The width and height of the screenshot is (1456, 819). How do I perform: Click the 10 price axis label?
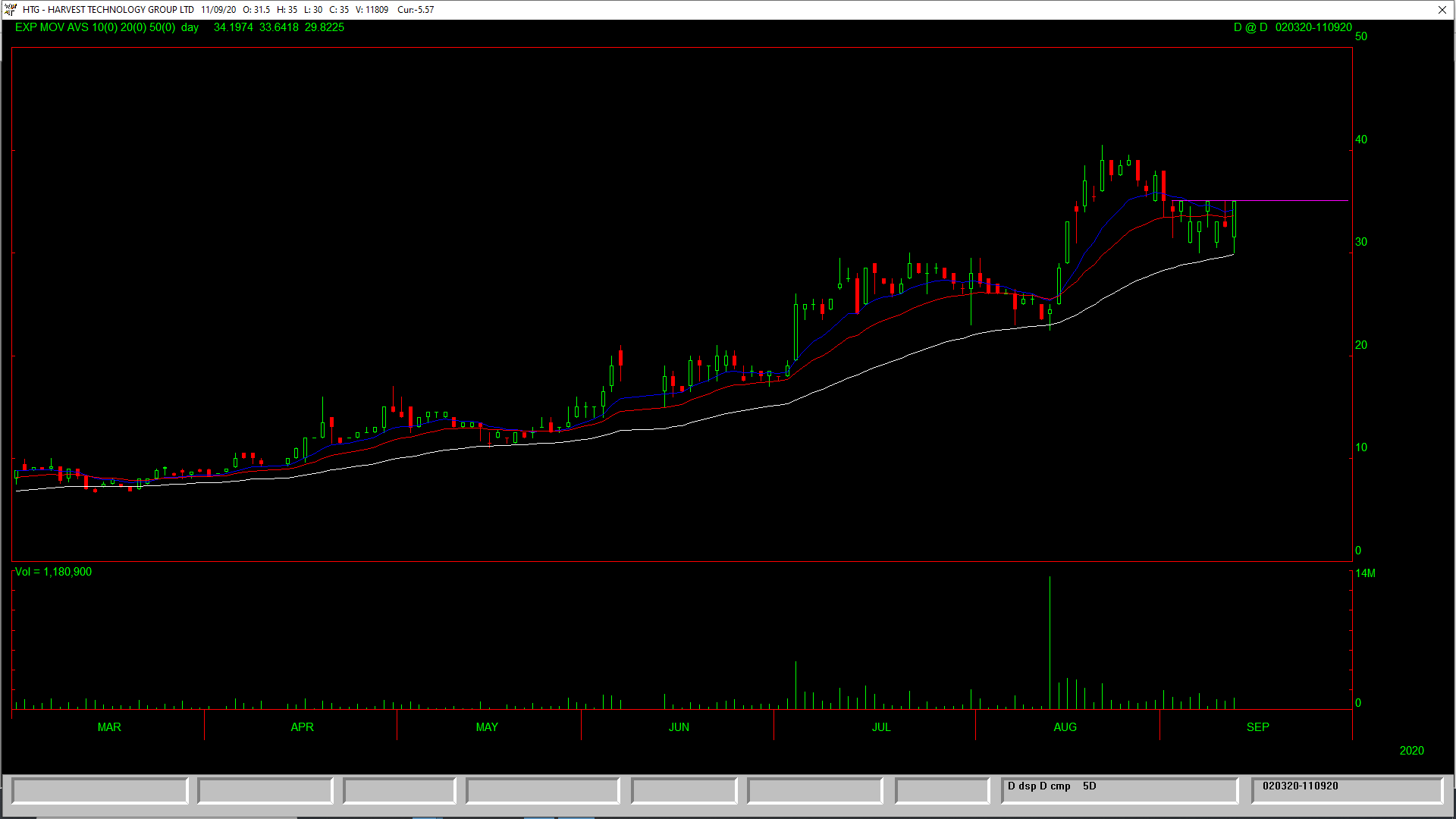point(1361,447)
